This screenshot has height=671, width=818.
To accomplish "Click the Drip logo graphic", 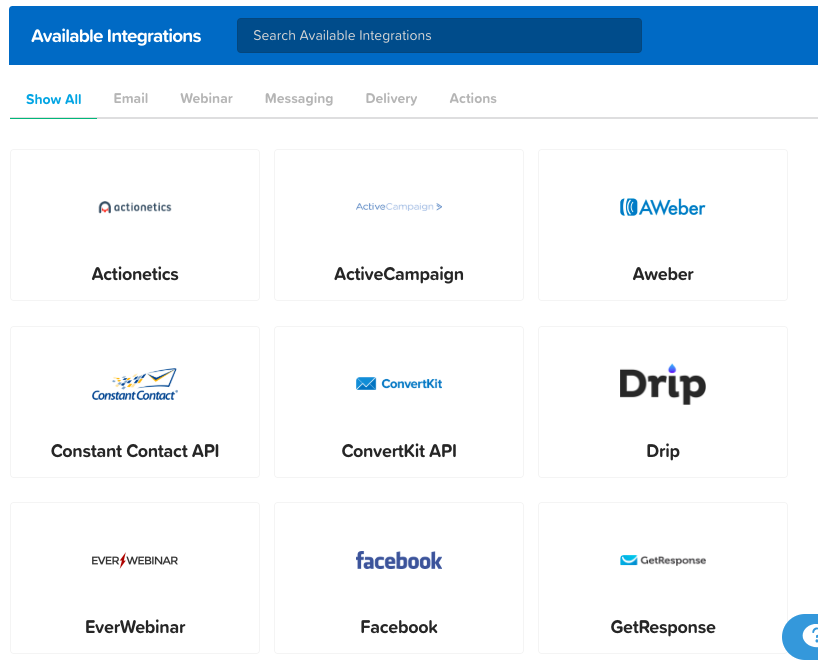I will [x=663, y=384].
